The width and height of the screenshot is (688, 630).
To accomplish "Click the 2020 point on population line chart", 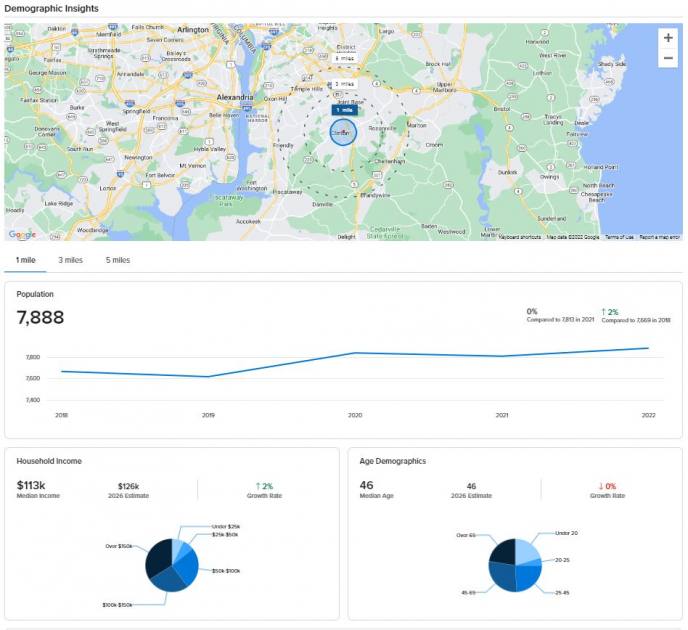I will tap(355, 353).
